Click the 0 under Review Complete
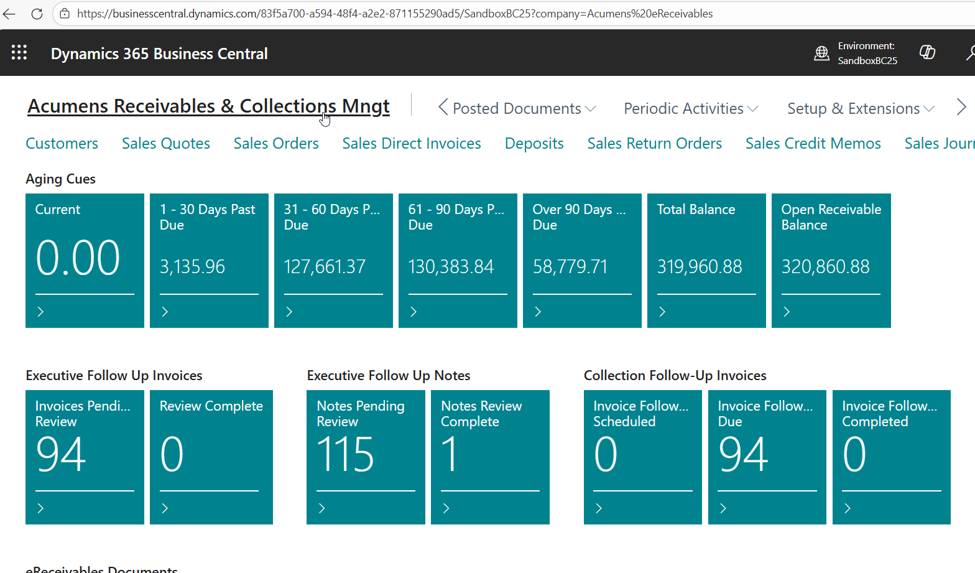 pyautogui.click(x=172, y=454)
